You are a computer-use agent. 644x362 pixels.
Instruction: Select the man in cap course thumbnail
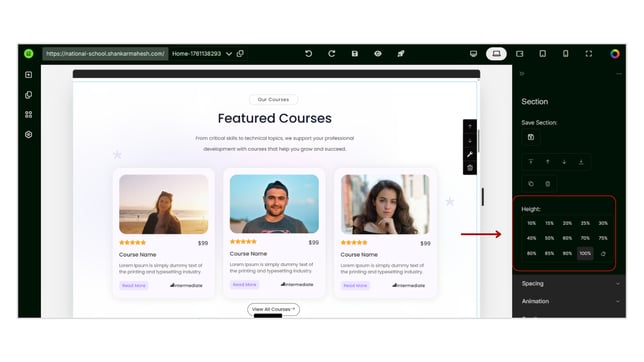click(274, 204)
